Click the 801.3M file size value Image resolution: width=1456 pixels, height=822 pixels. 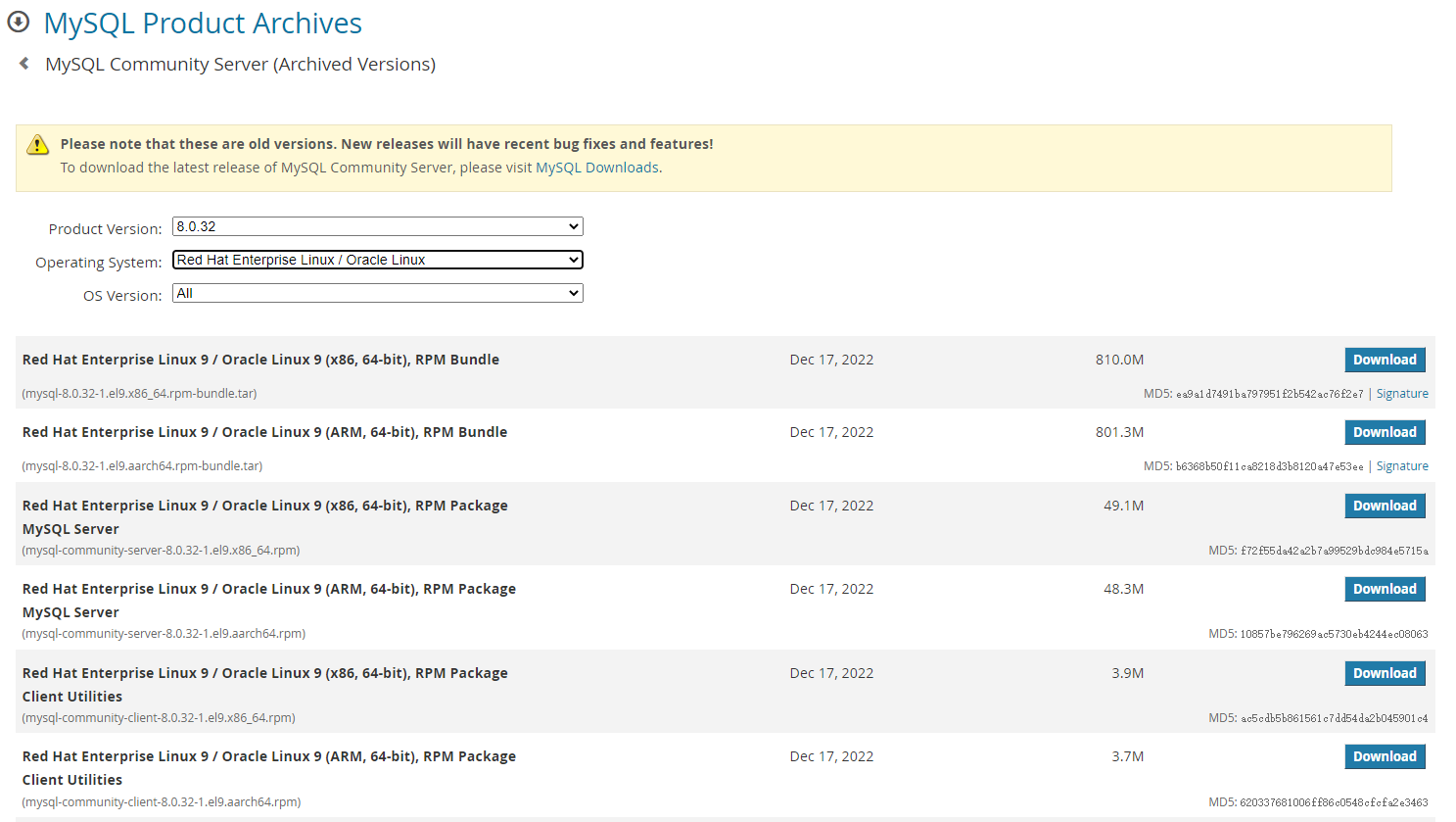1119,432
